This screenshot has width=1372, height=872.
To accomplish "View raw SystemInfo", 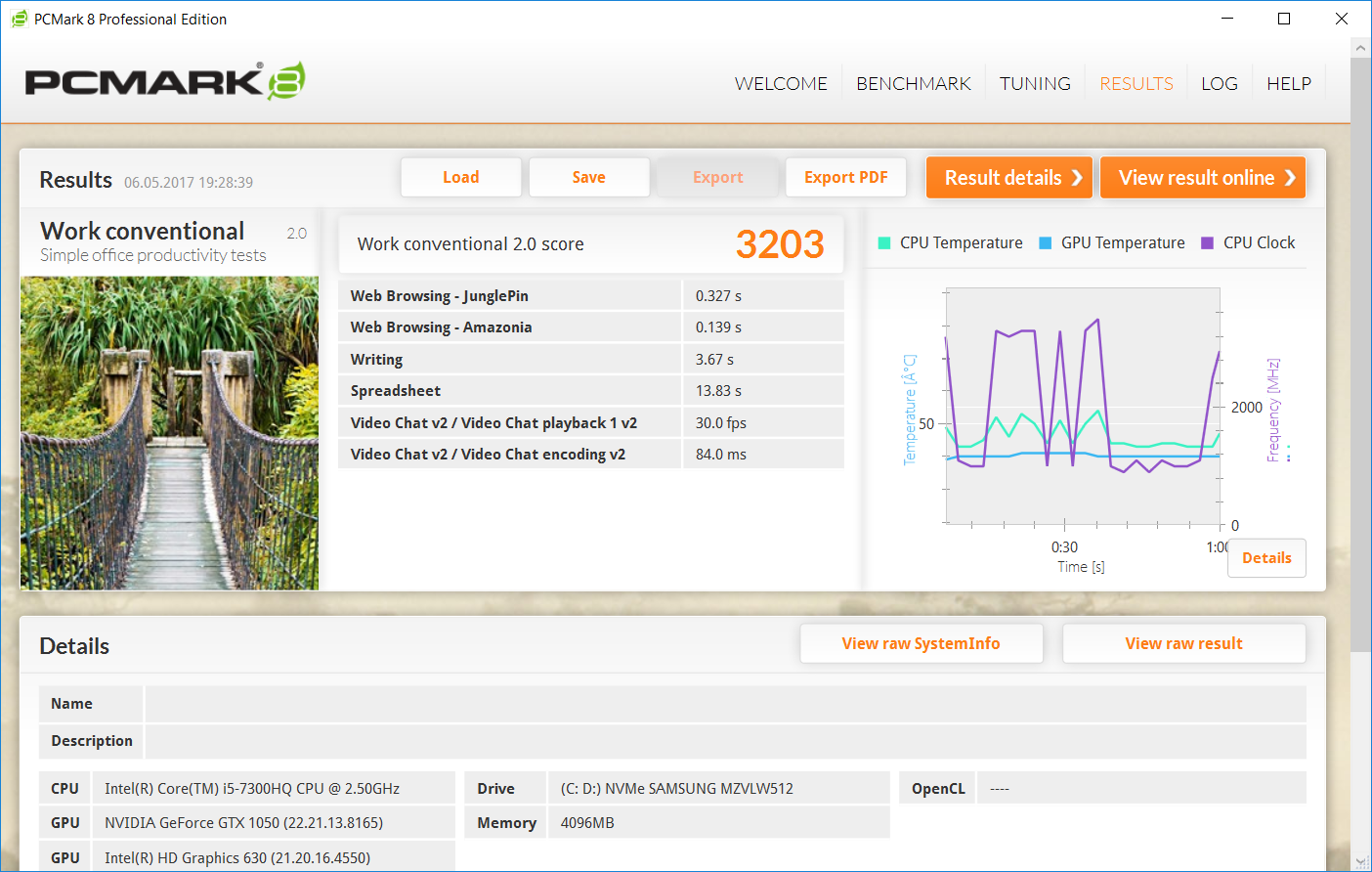I will pyautogui.click(x=921, y=643).
